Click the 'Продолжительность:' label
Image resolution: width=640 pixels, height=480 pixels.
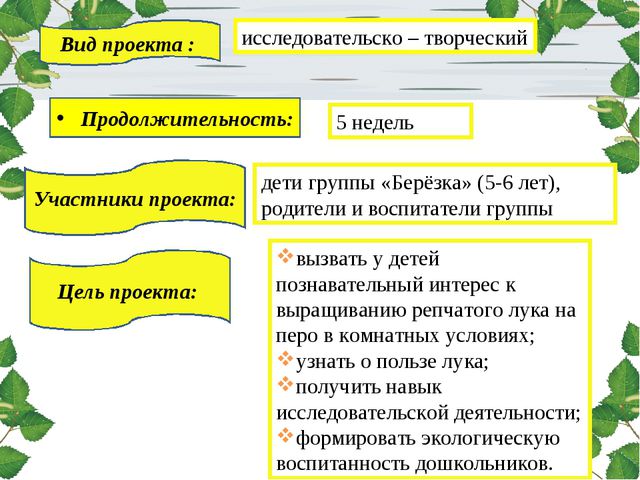[x=175, y=118]
